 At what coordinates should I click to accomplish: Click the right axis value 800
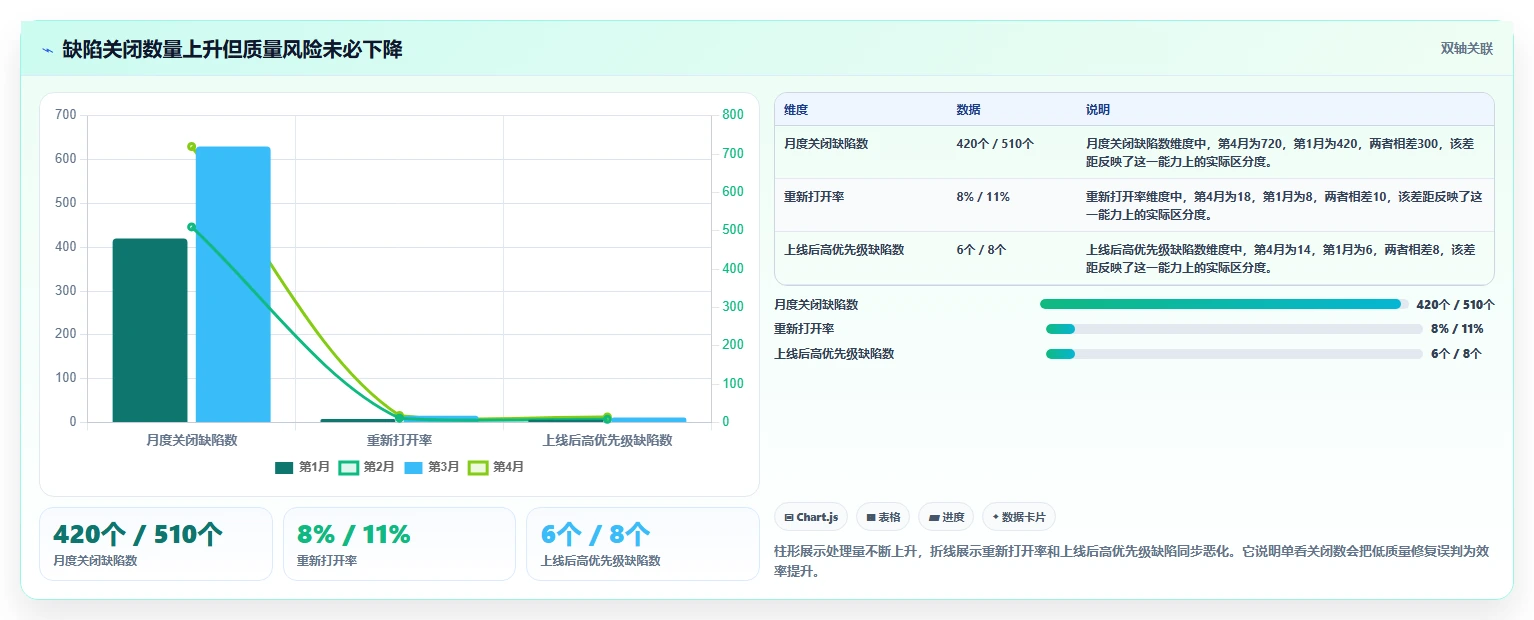click(733, 115)
